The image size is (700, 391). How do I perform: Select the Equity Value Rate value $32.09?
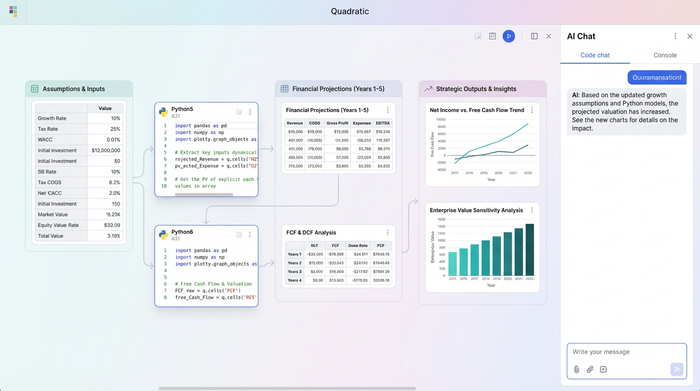(112, 225)
